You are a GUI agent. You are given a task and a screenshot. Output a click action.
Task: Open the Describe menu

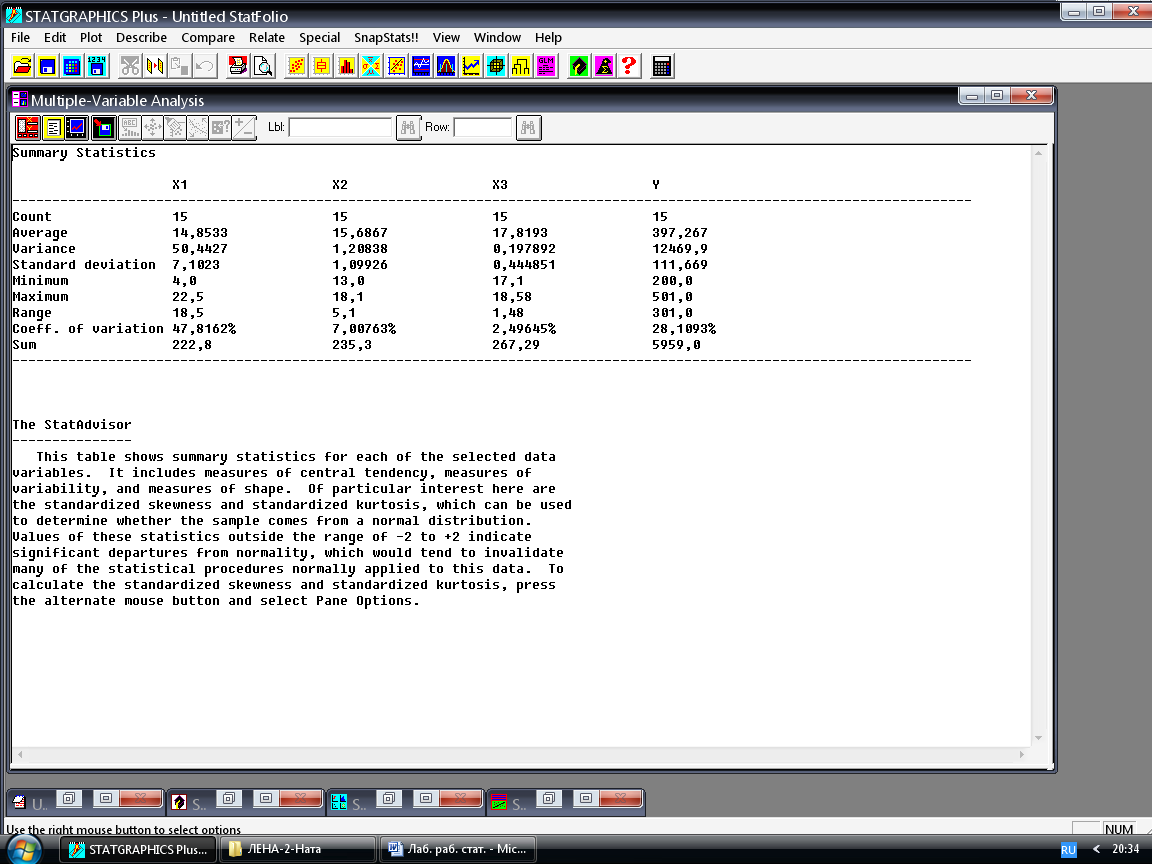[x=142, y=37]
